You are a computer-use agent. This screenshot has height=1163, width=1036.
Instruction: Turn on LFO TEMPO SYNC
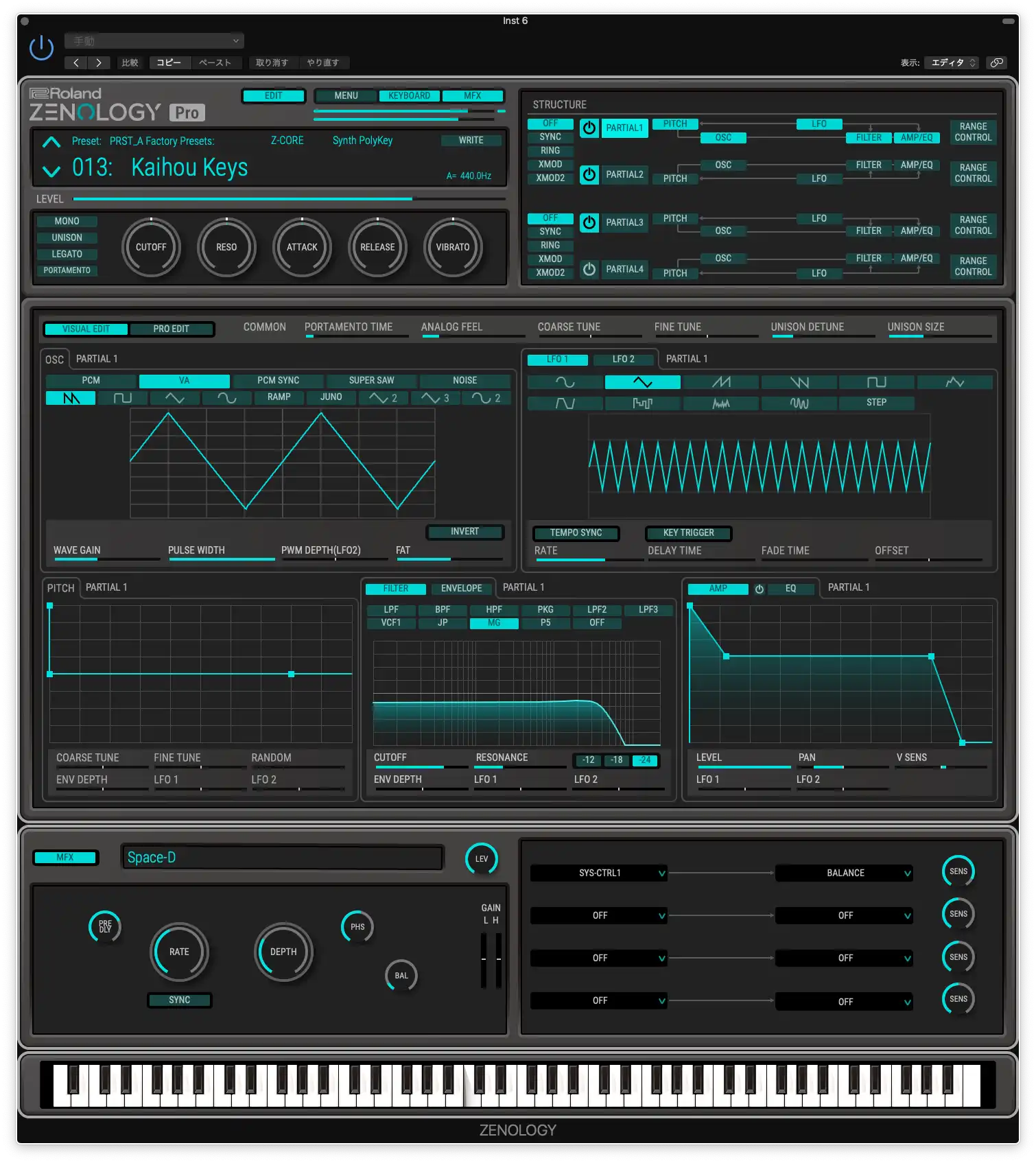pos(576,532)
